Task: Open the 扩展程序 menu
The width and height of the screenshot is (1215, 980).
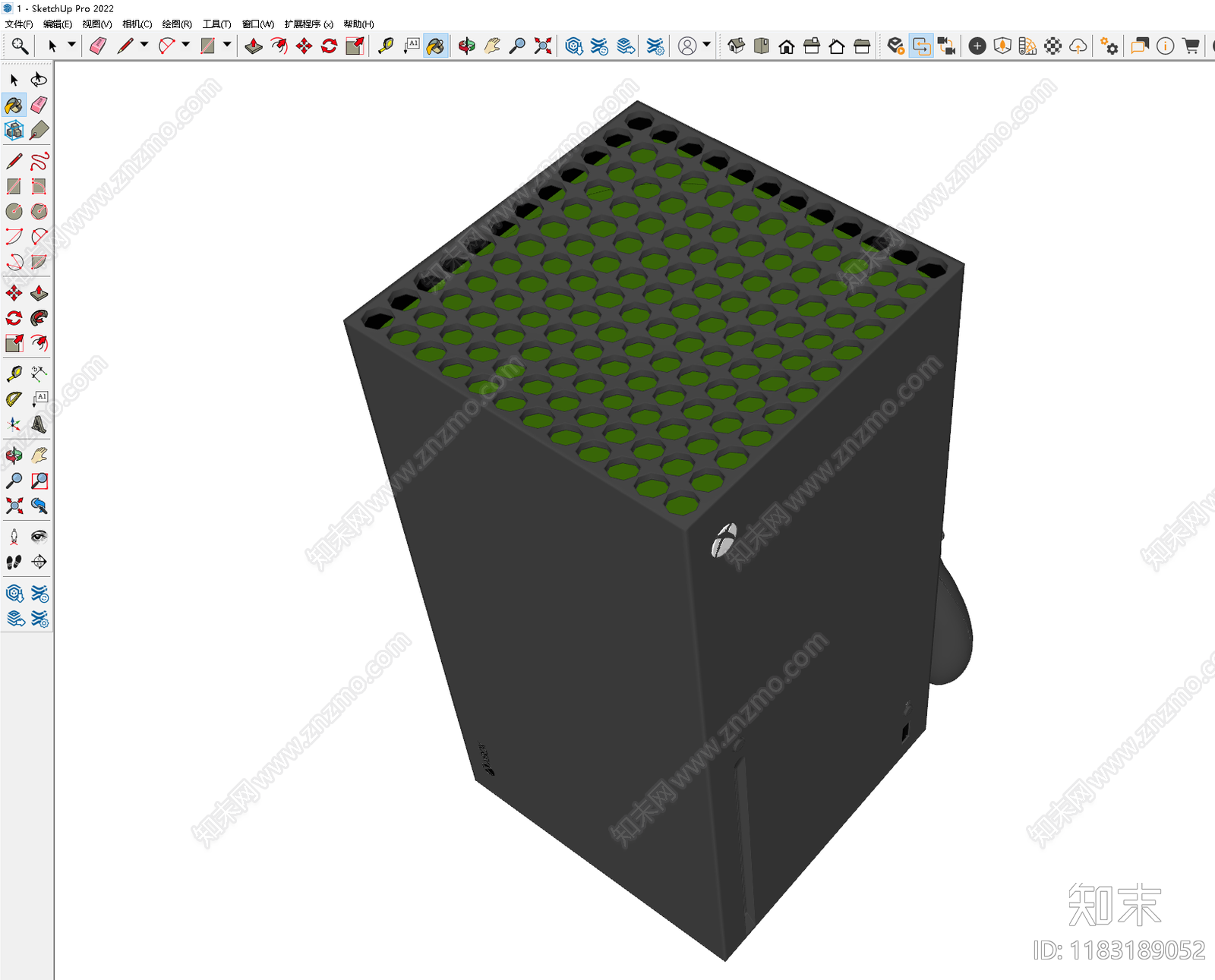Action: tap(309, 24)
